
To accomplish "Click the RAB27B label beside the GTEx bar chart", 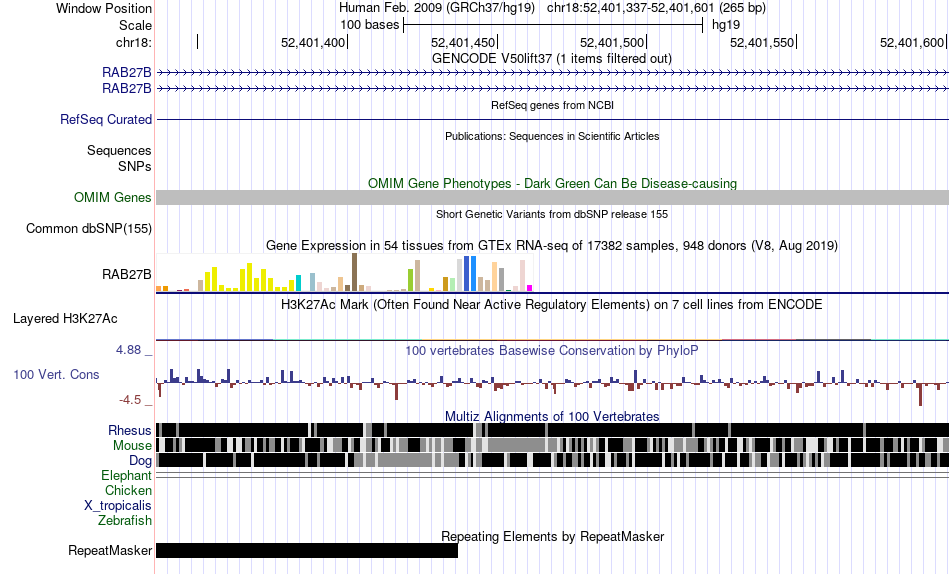I will click(127, 275).
